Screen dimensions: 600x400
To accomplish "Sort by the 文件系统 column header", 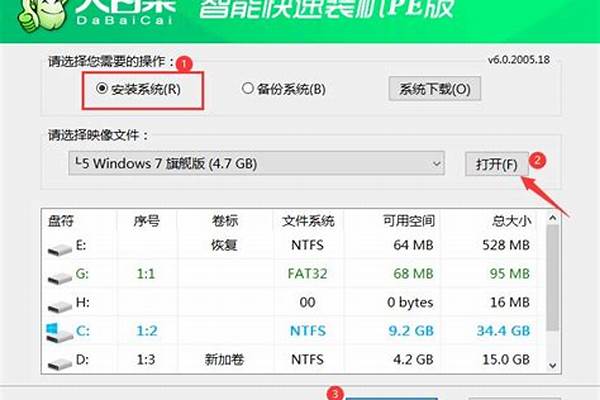I will click(x=308, y=221).
